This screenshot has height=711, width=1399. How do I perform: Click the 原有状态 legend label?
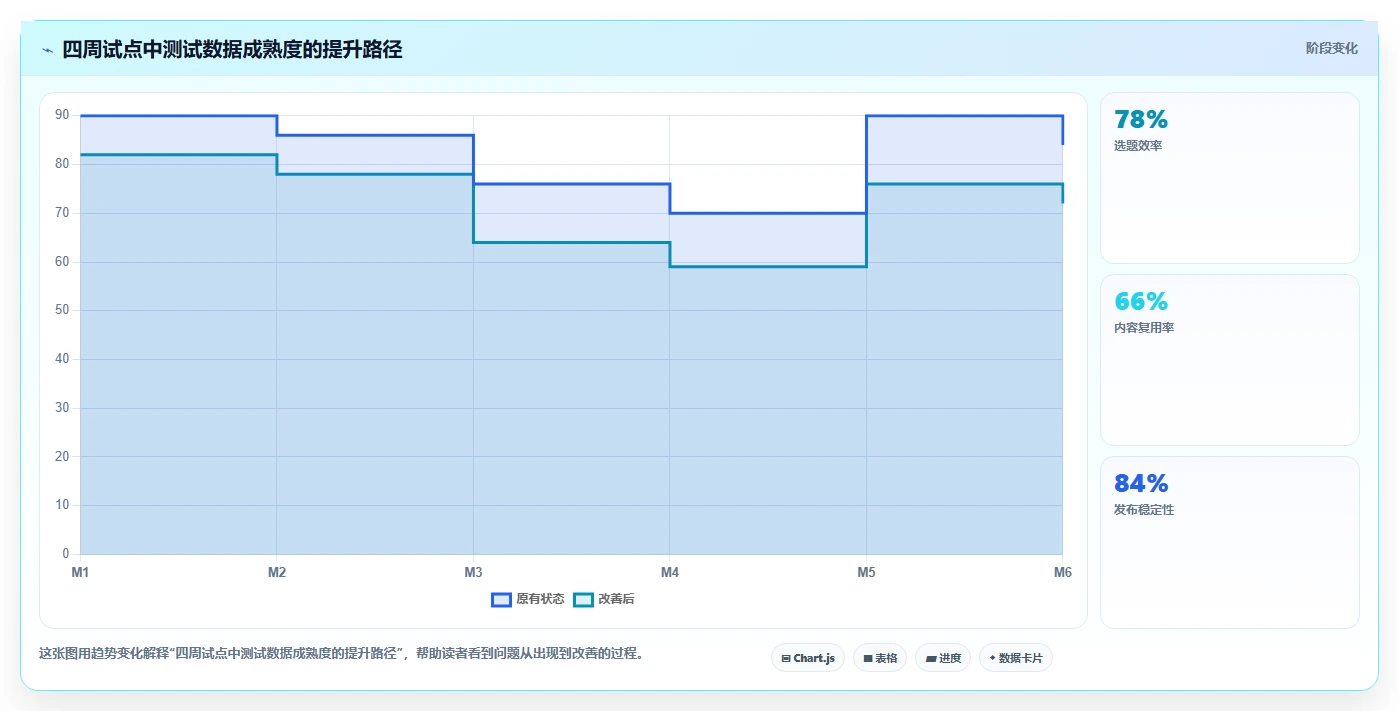click(x=540, y=599)
